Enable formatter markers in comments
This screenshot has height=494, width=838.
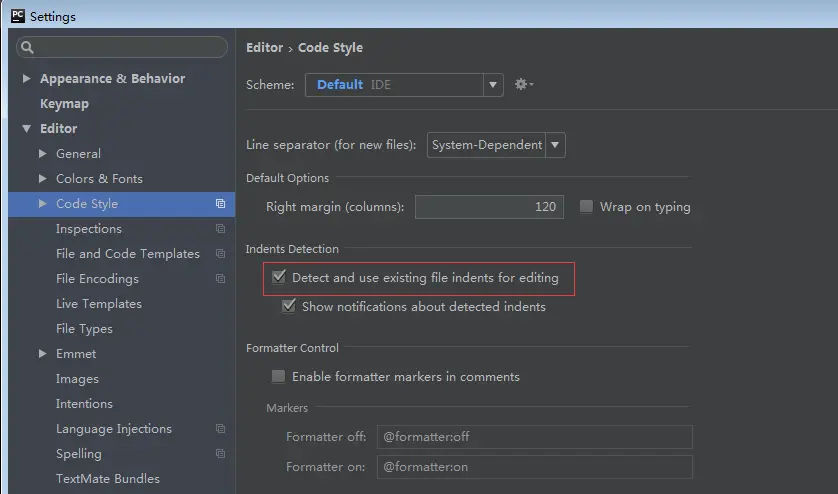click(278, 376)
